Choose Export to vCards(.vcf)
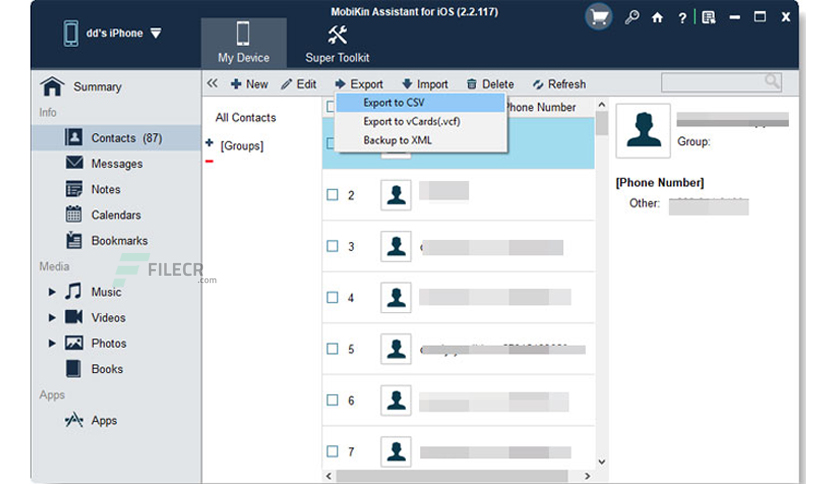836x484 pixels. point(420,122)
